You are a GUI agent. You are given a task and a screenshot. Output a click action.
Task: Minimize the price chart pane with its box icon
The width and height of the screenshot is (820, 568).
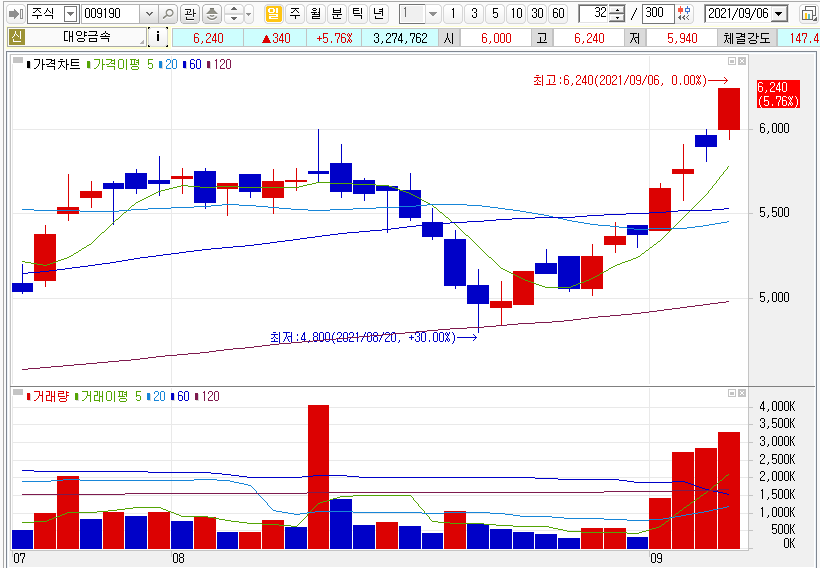pos(732,62)
